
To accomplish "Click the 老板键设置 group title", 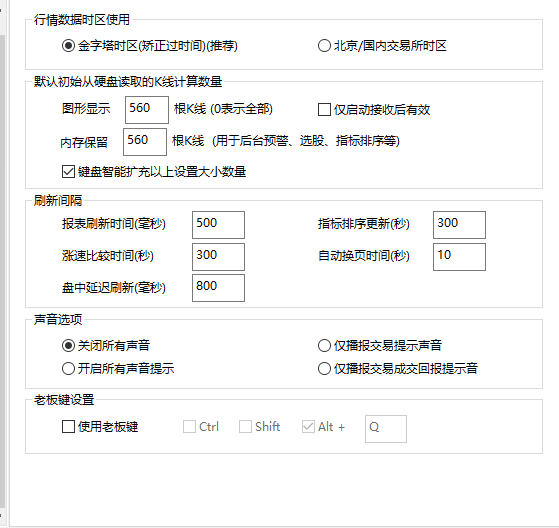I will [64, 400].
